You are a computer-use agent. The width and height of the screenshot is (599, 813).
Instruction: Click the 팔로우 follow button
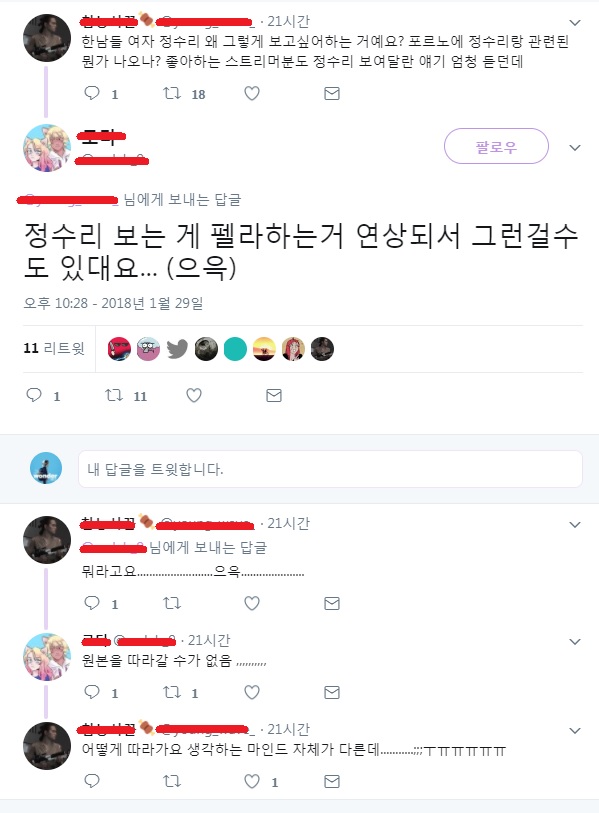(496, 146)
